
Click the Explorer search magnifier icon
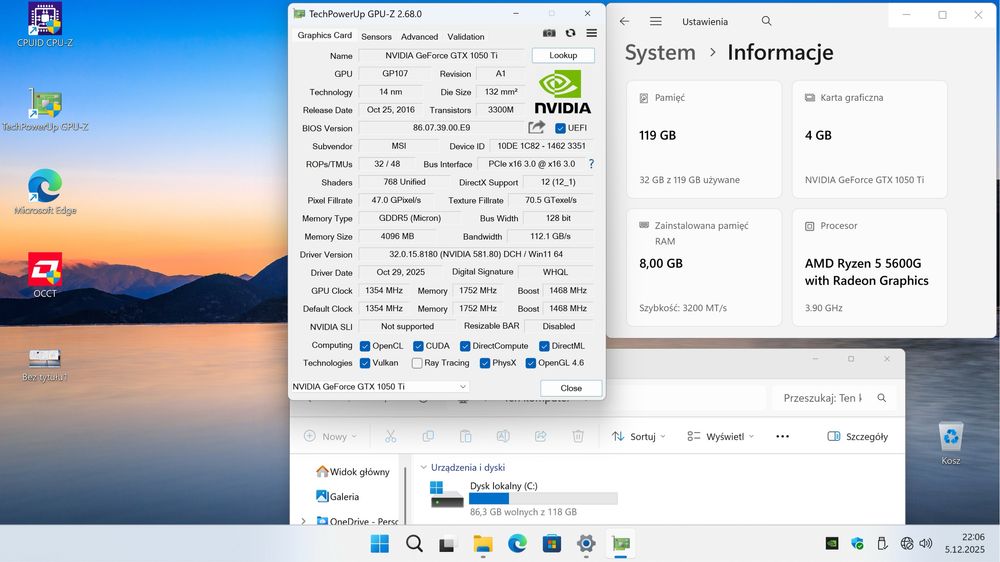point(881,398)
